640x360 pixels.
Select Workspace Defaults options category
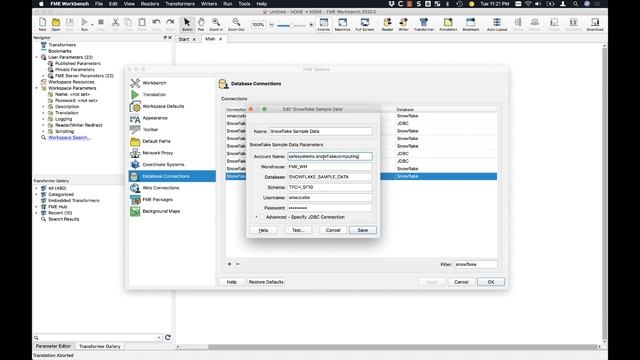pos(172,106)
